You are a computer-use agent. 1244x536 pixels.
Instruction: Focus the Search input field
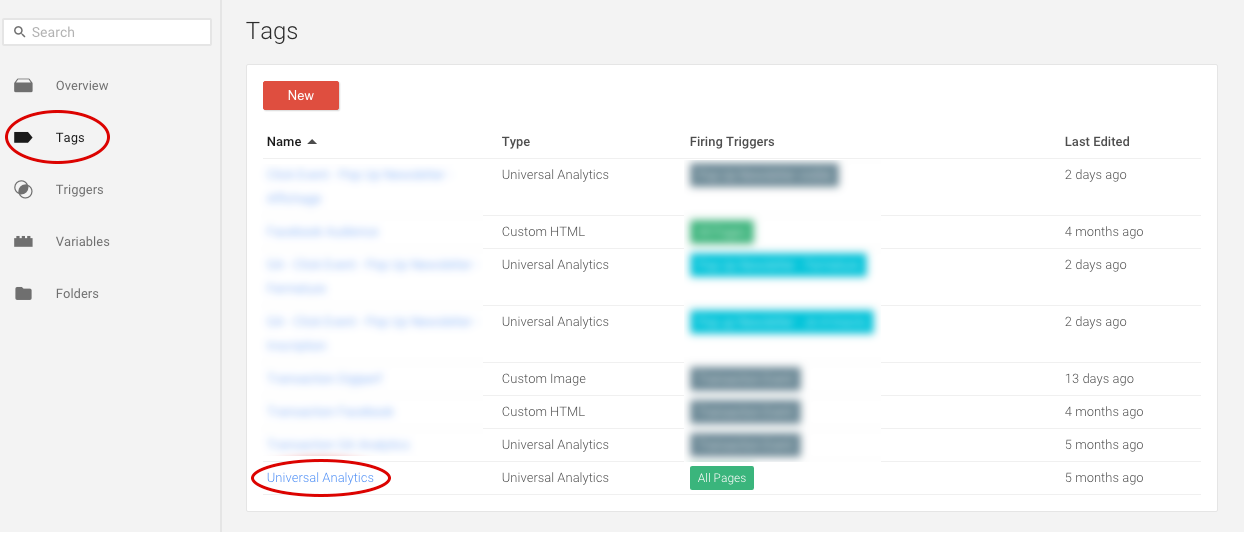107,32
